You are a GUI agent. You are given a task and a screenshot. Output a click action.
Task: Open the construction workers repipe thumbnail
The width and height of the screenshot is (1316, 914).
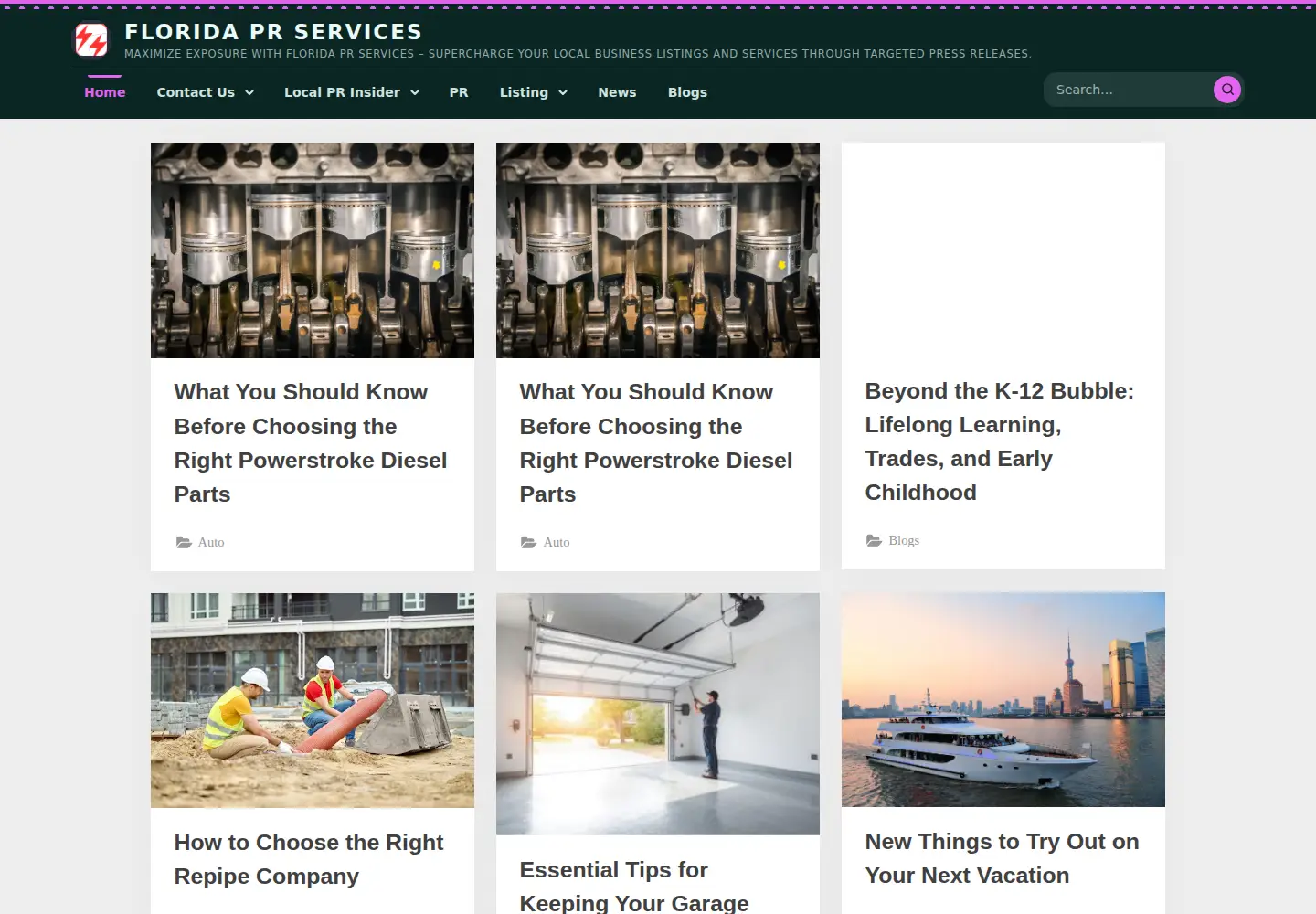313,700
